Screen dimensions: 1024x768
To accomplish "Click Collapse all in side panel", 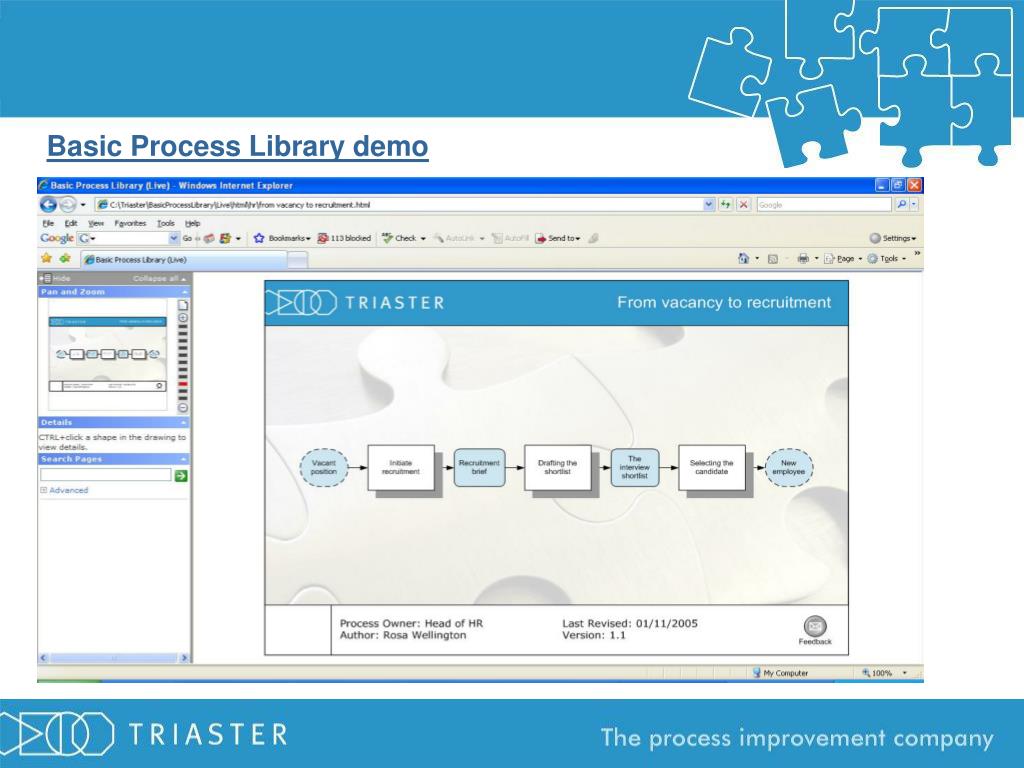I will coord(156,278).
